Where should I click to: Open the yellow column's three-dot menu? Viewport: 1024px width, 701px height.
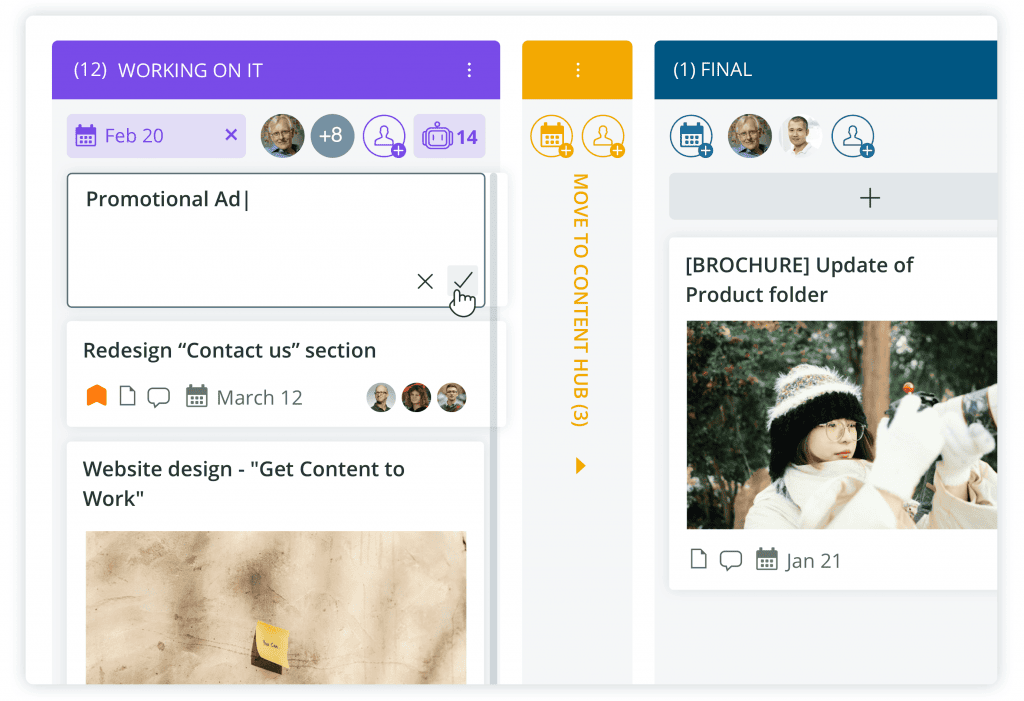tap(577, 70)
